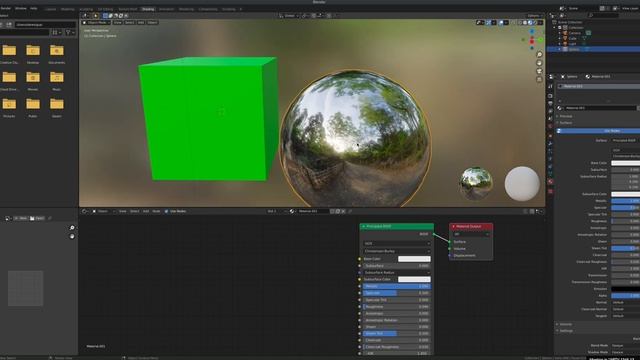This screenshot has height=360, width=640.
Task: Open the Documents folder in file browser
Action: point(57,53)
